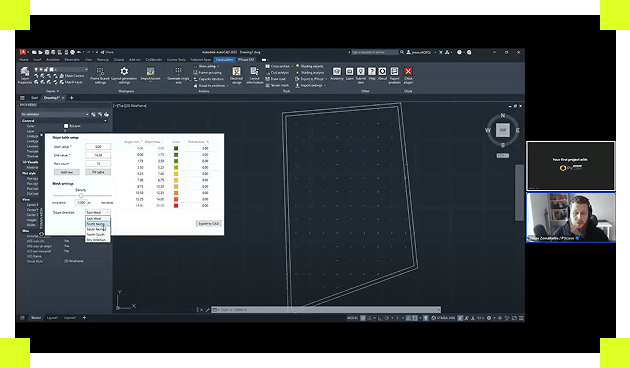Viewport: 630px width, 368px height.
Task: Switch to the Insert ribbon tab
Action: 37,59
